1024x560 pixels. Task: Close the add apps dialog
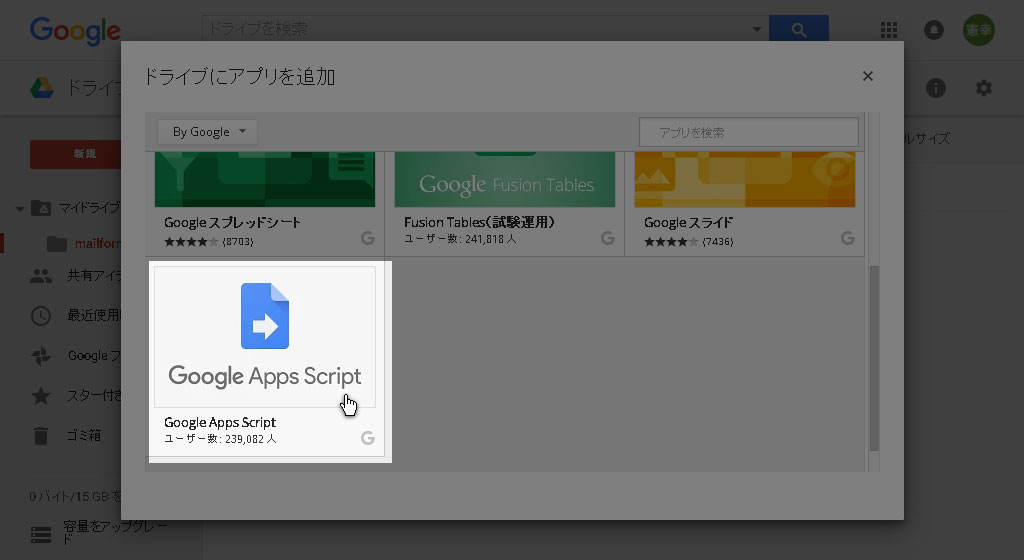(868, 76)
